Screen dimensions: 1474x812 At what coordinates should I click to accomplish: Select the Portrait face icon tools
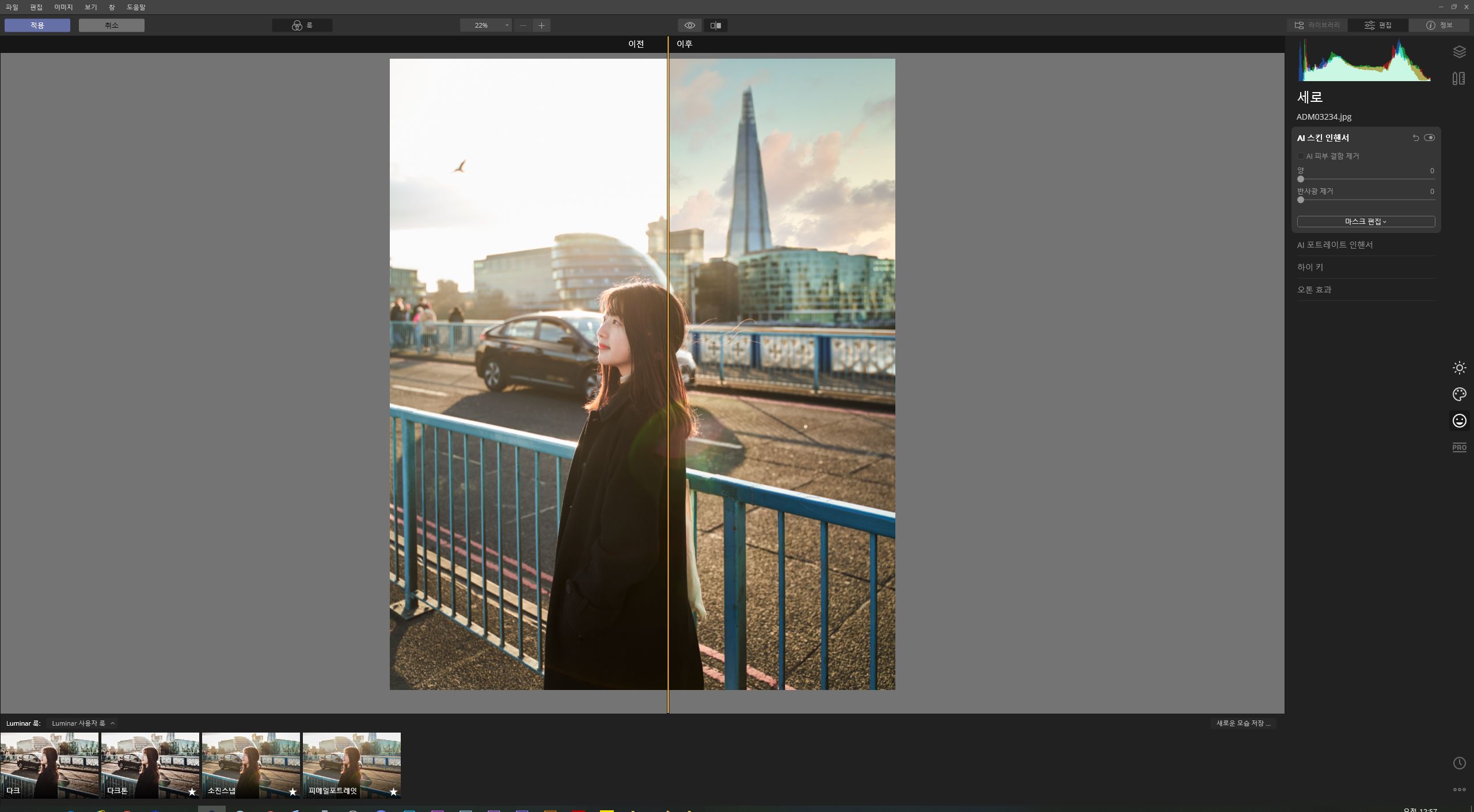click(1459, 421)
